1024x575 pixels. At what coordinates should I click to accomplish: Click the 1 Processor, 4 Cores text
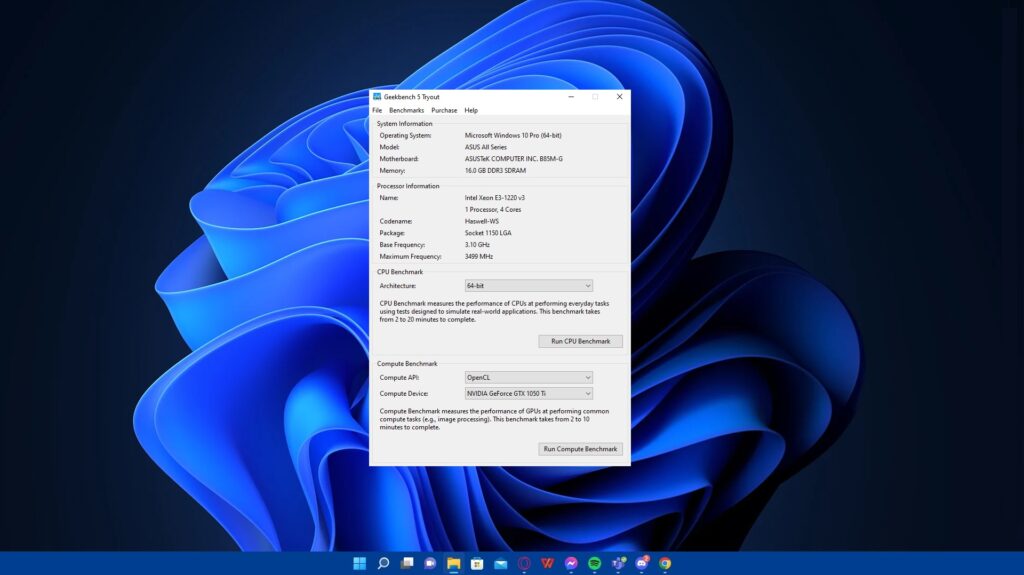pyautogui.click(x=493, y=210)
